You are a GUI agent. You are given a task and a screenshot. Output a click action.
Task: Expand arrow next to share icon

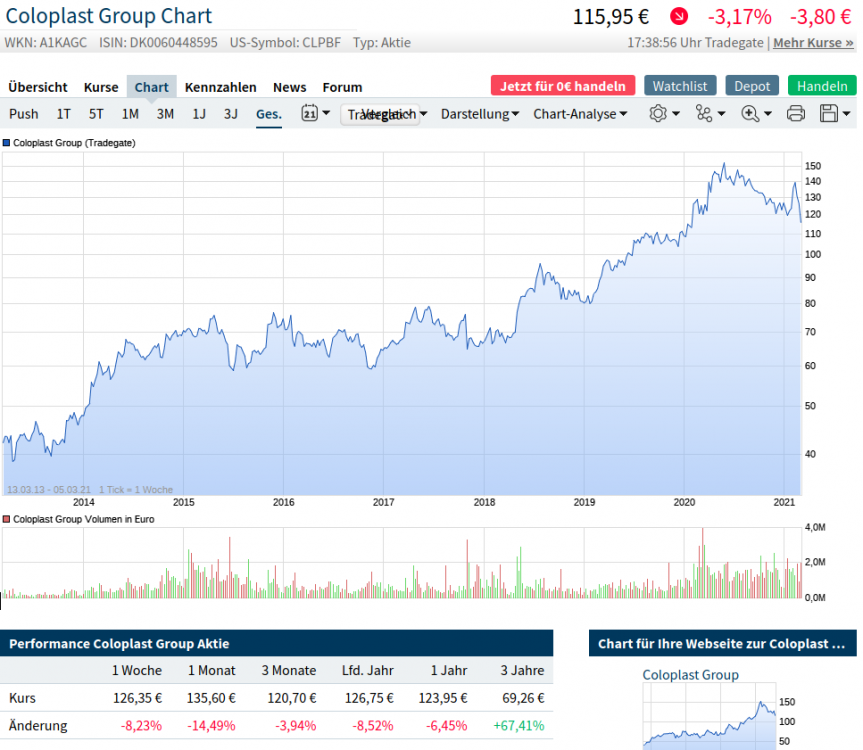pyautogui.click(x=722, y=114)
